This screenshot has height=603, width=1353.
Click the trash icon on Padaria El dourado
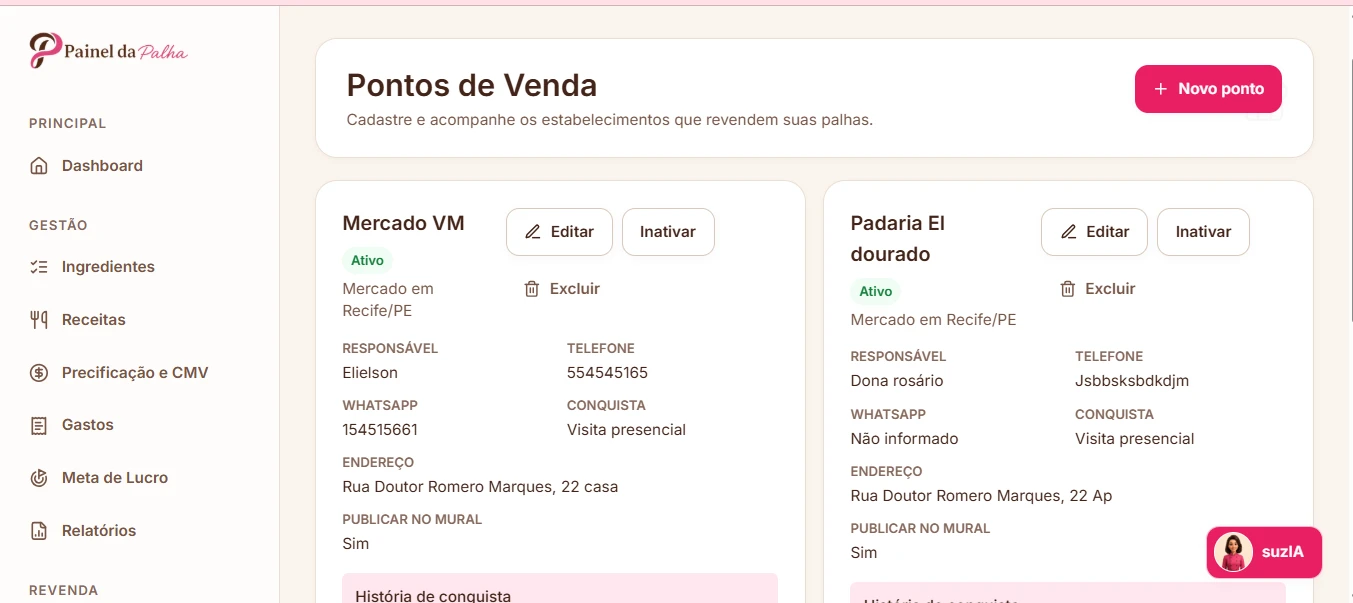(1068, 289)
